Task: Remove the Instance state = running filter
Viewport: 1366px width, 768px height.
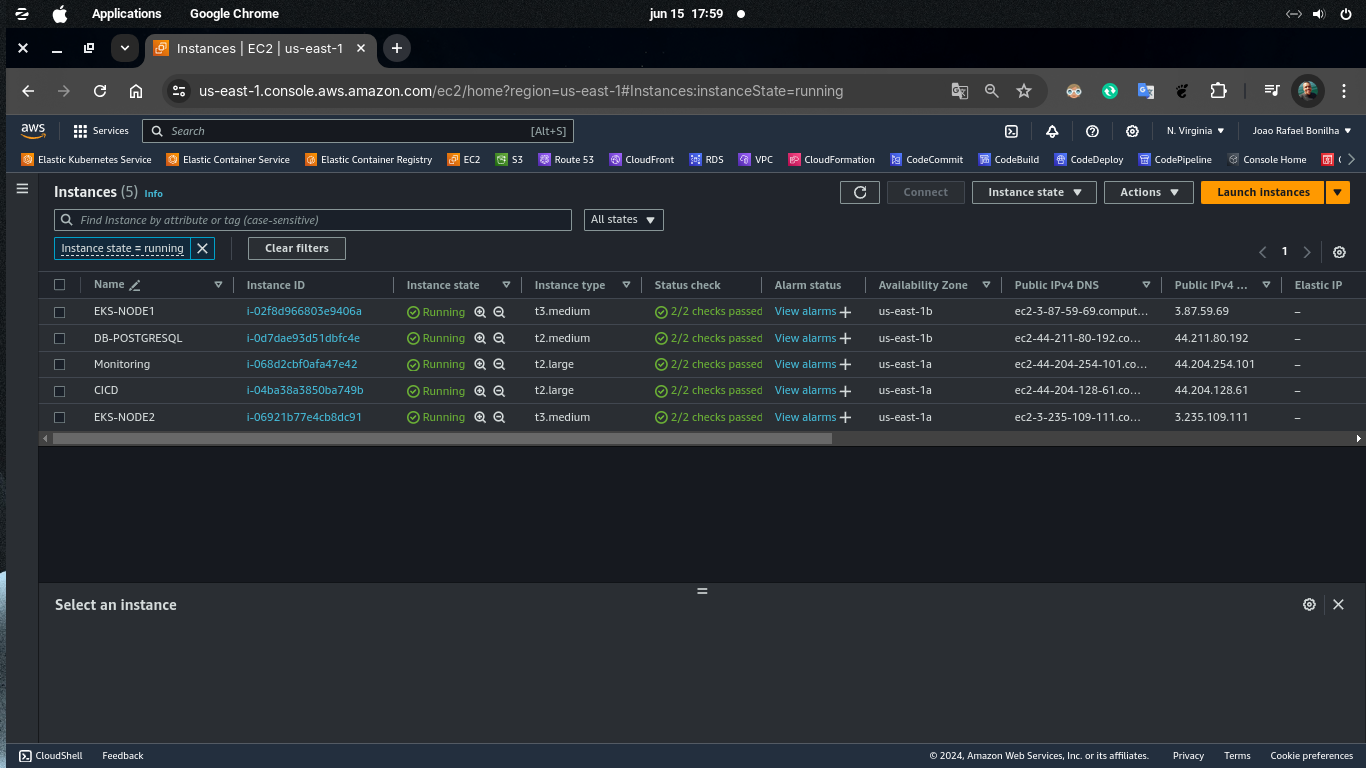Action: click(x=202, y=248)
